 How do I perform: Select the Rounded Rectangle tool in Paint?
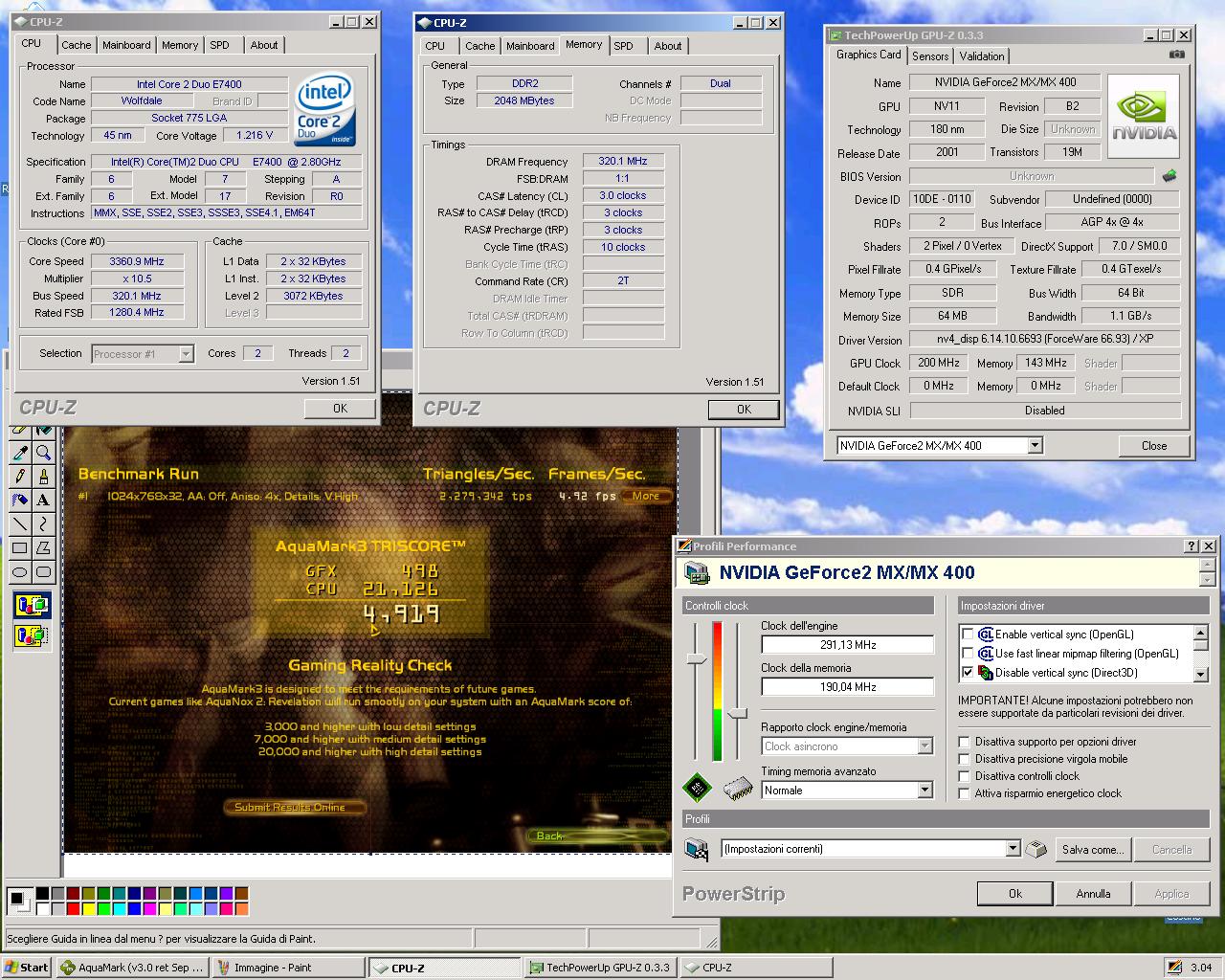[x=43, y=571]
